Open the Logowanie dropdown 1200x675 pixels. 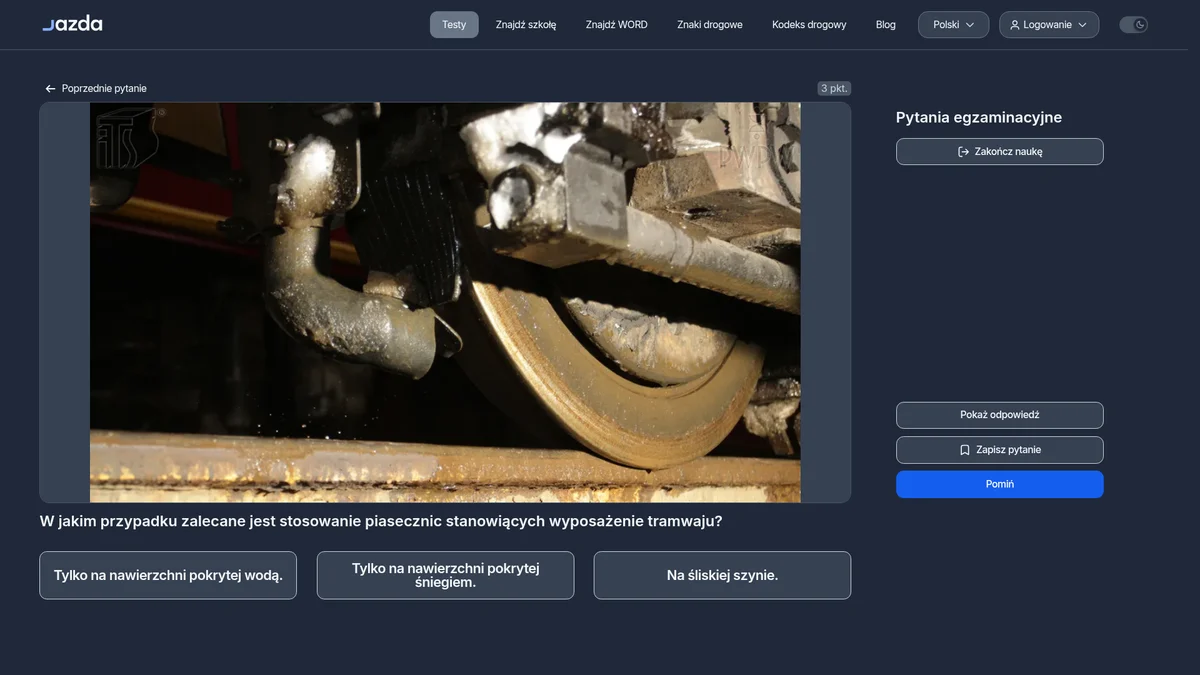coord(1049,25)
